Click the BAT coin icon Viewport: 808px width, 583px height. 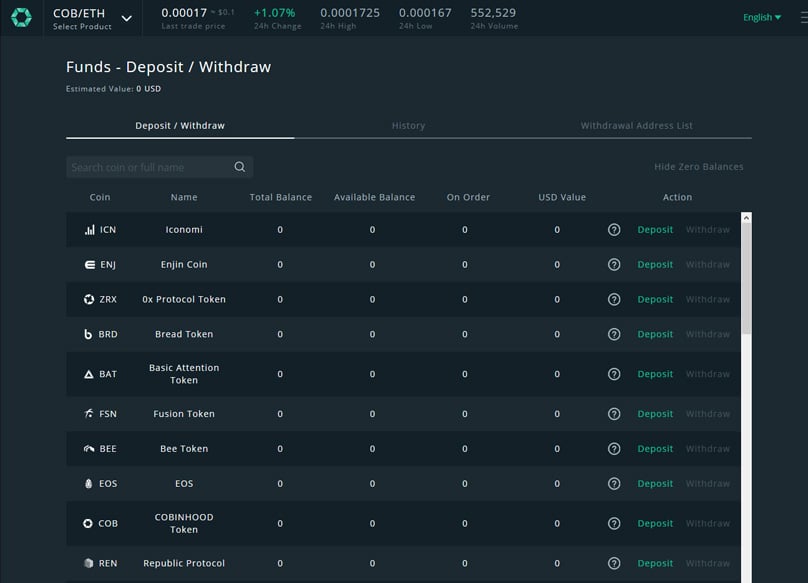(x=89, y=374)
